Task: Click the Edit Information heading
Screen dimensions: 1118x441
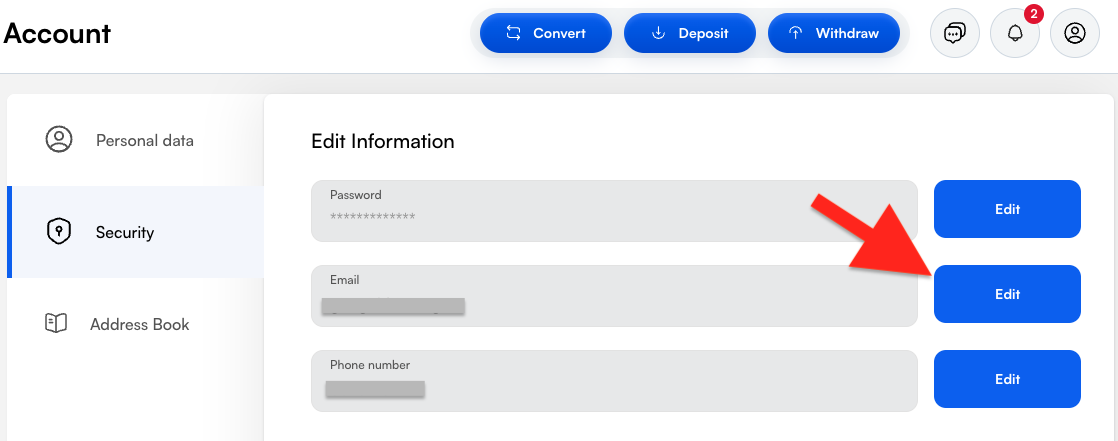Action: [383, 141]
